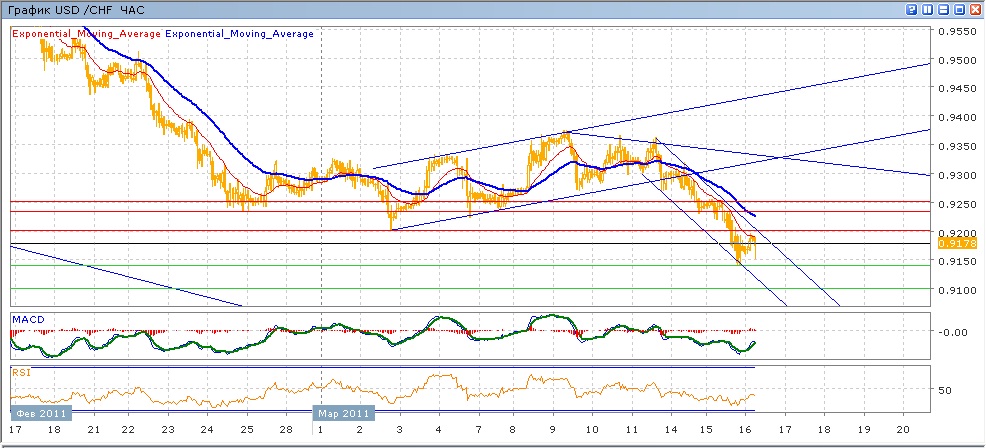Click the RSI 50 level label

[x=944, y=390]
